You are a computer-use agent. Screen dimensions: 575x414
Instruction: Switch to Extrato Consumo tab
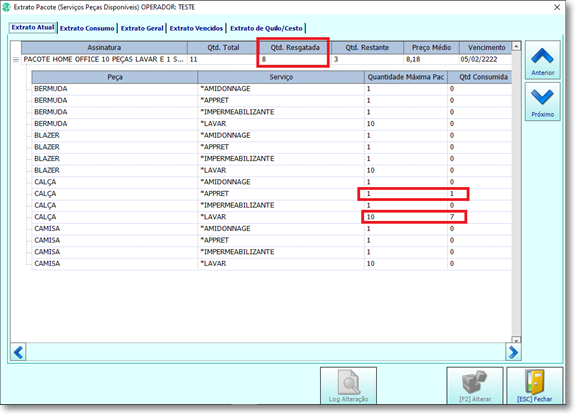click(x=87, y=28)
